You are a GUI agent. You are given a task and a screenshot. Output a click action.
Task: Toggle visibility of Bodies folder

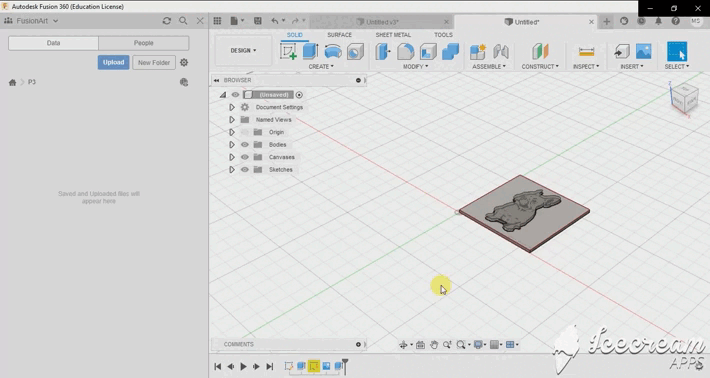pos(245,145)
